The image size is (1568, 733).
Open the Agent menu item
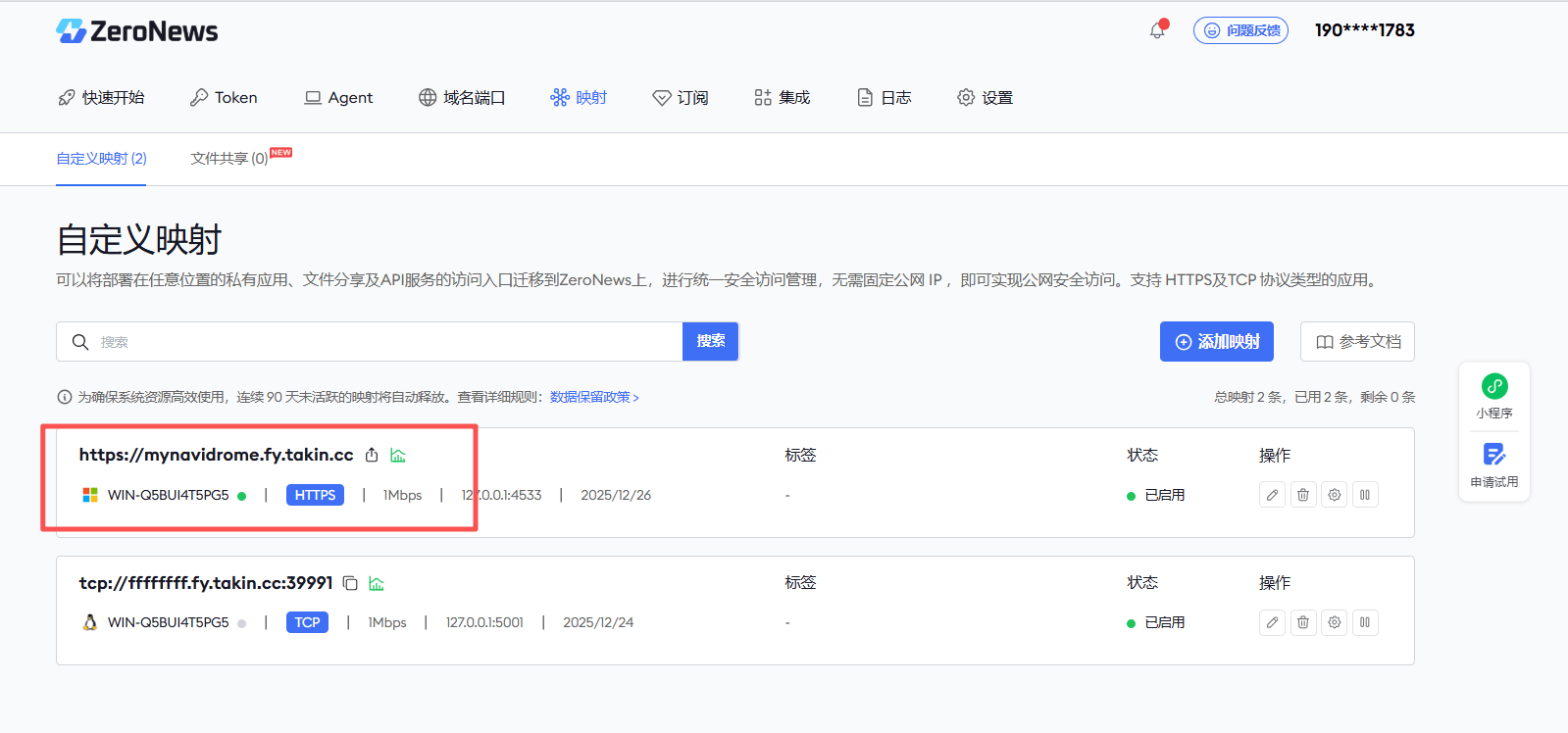[338, 97]
